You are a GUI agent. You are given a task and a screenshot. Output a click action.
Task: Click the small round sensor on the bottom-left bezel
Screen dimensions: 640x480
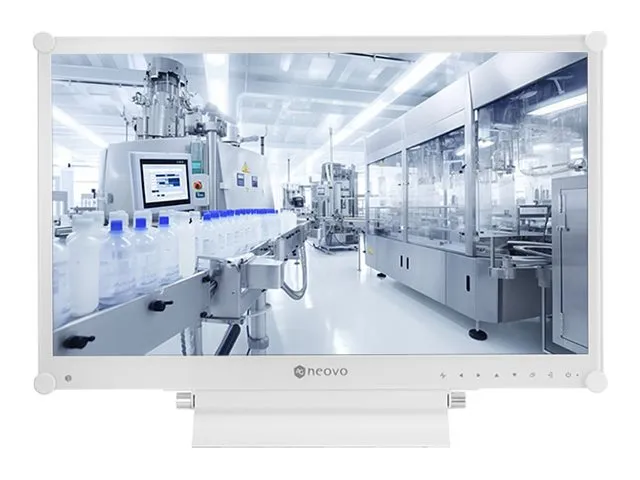[x=68, y=378]
